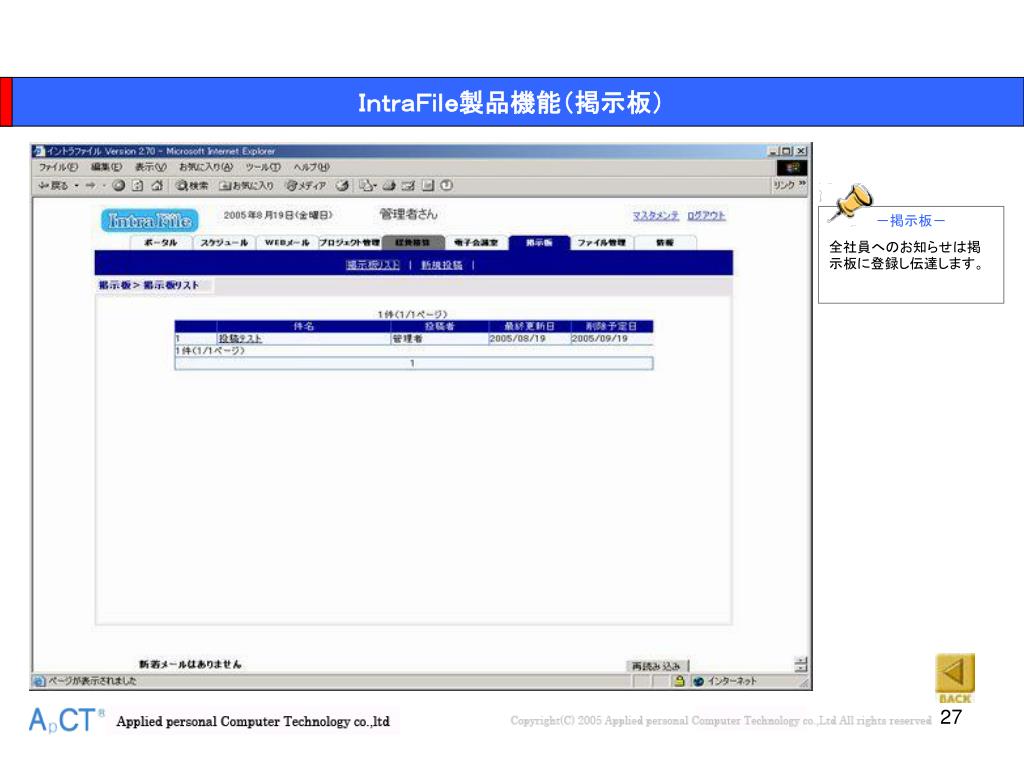Open the お気に入り(A) menu
This screenshot has height=768, width=1024.
pyautogui.click(x=206, y=168)
